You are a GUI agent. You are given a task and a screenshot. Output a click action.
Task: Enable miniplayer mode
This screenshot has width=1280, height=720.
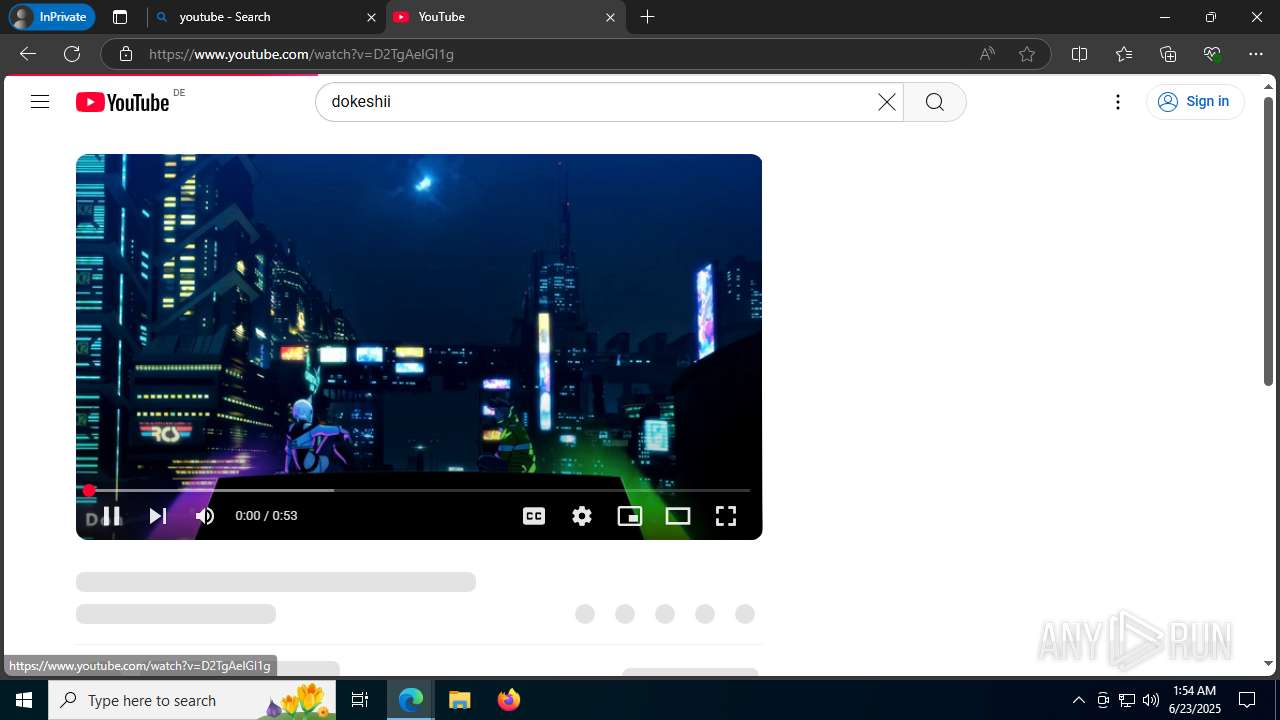[630, 516]
